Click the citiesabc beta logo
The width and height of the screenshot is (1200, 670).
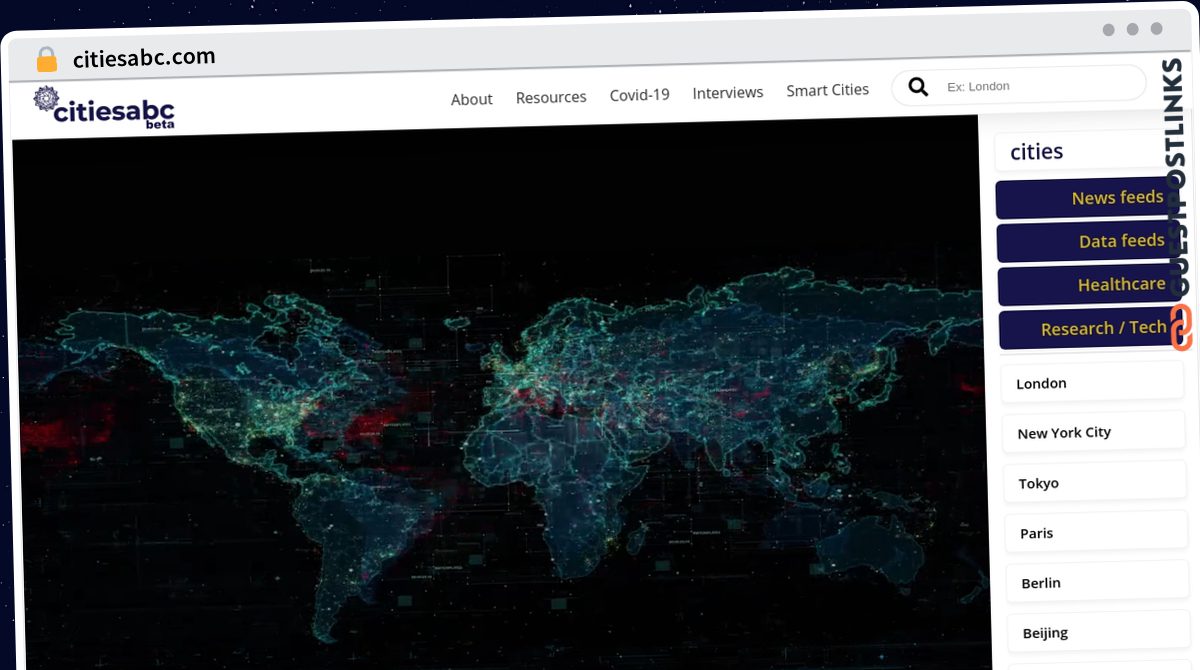pos(104,108)
